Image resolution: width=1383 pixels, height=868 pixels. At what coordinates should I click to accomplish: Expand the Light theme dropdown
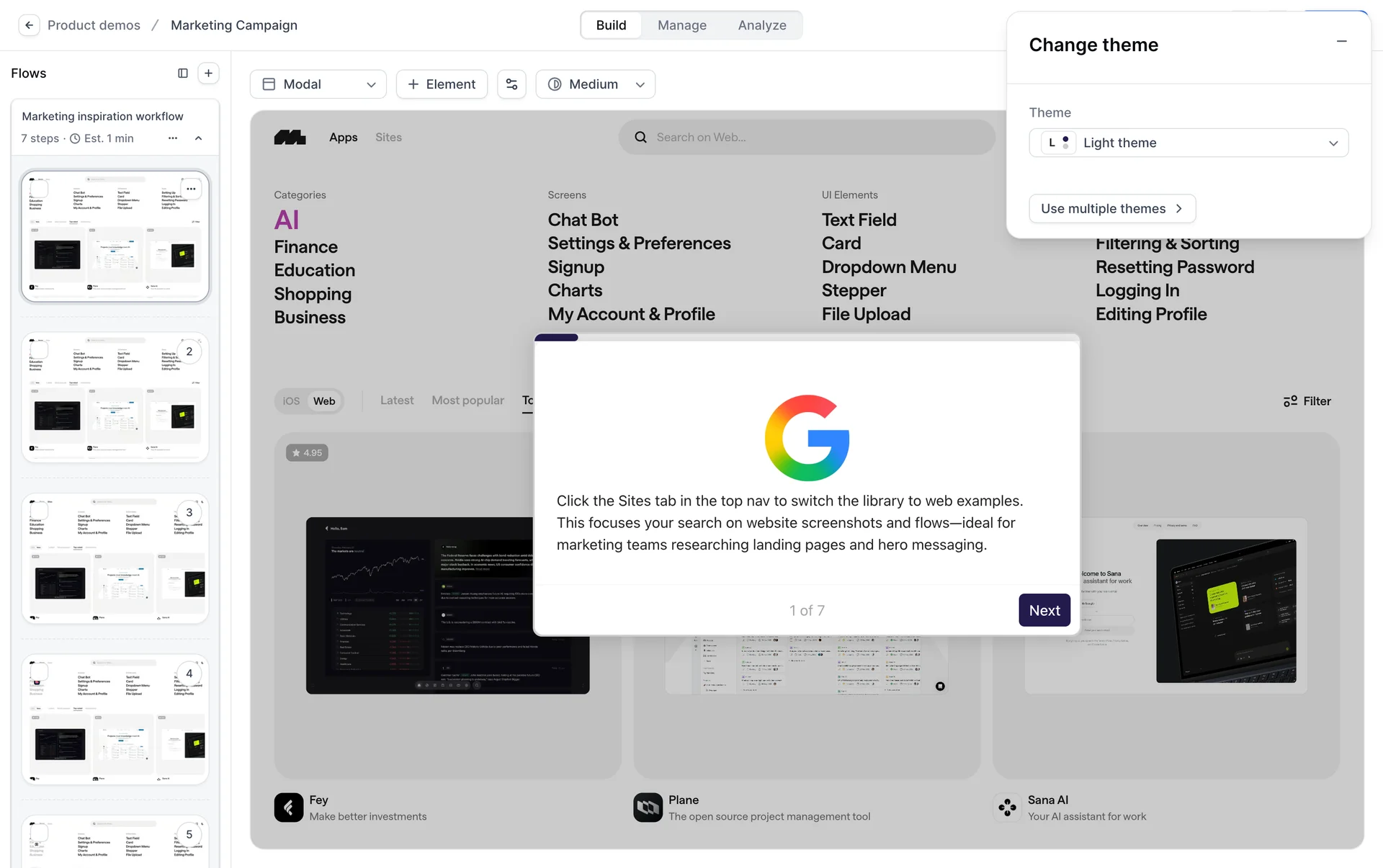(x=1189, y=143)
